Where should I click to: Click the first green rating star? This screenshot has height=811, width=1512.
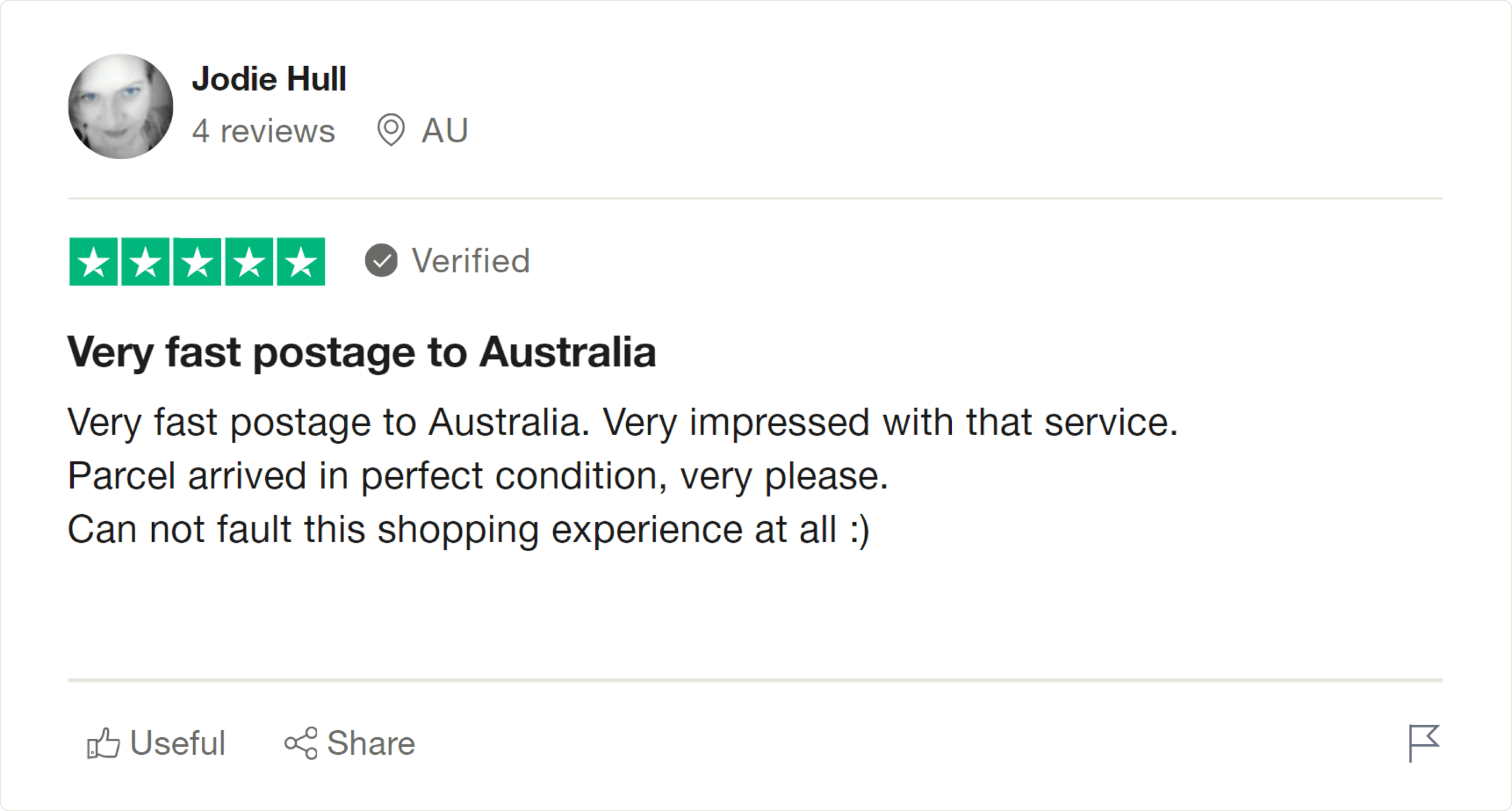94,262
